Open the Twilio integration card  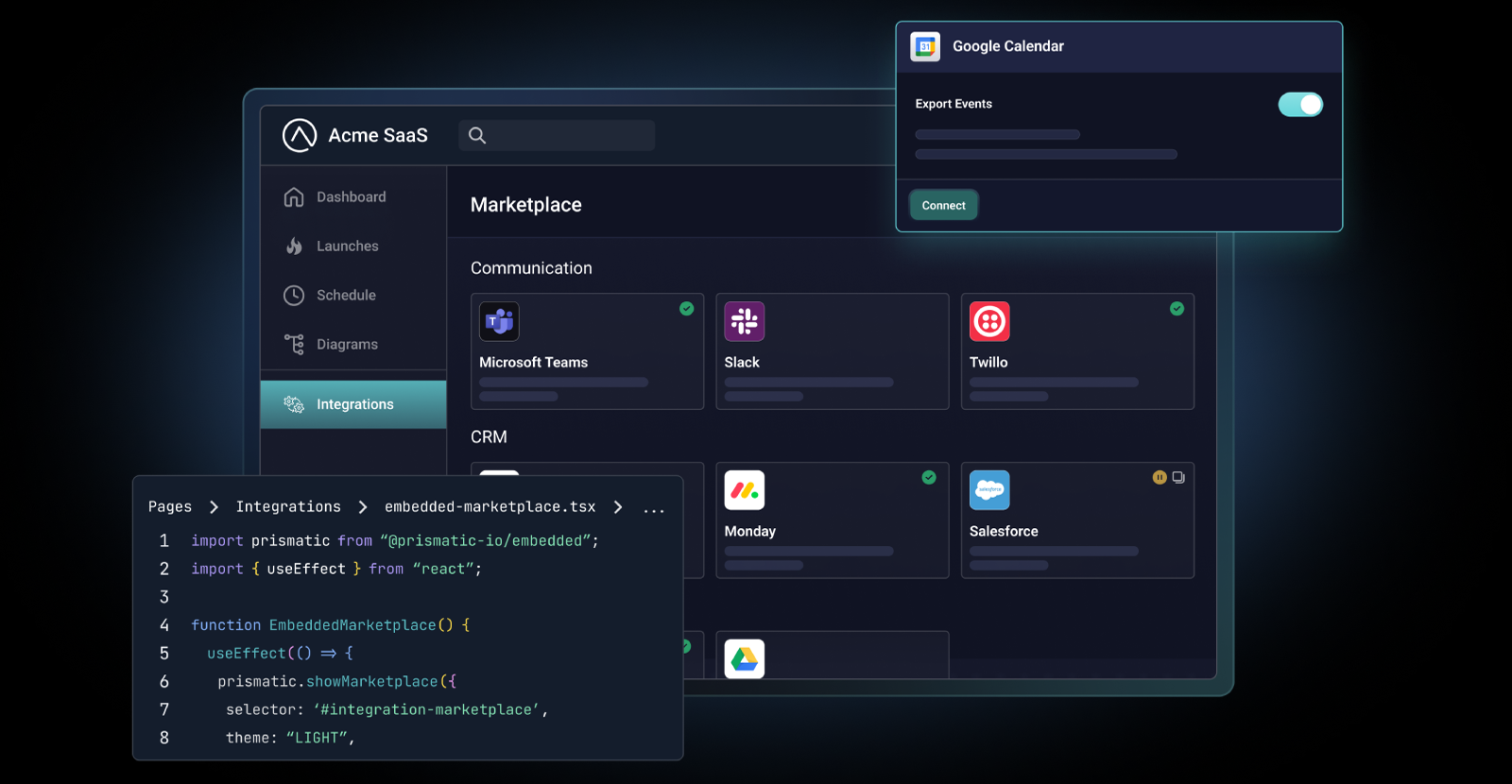point(1077,351)
